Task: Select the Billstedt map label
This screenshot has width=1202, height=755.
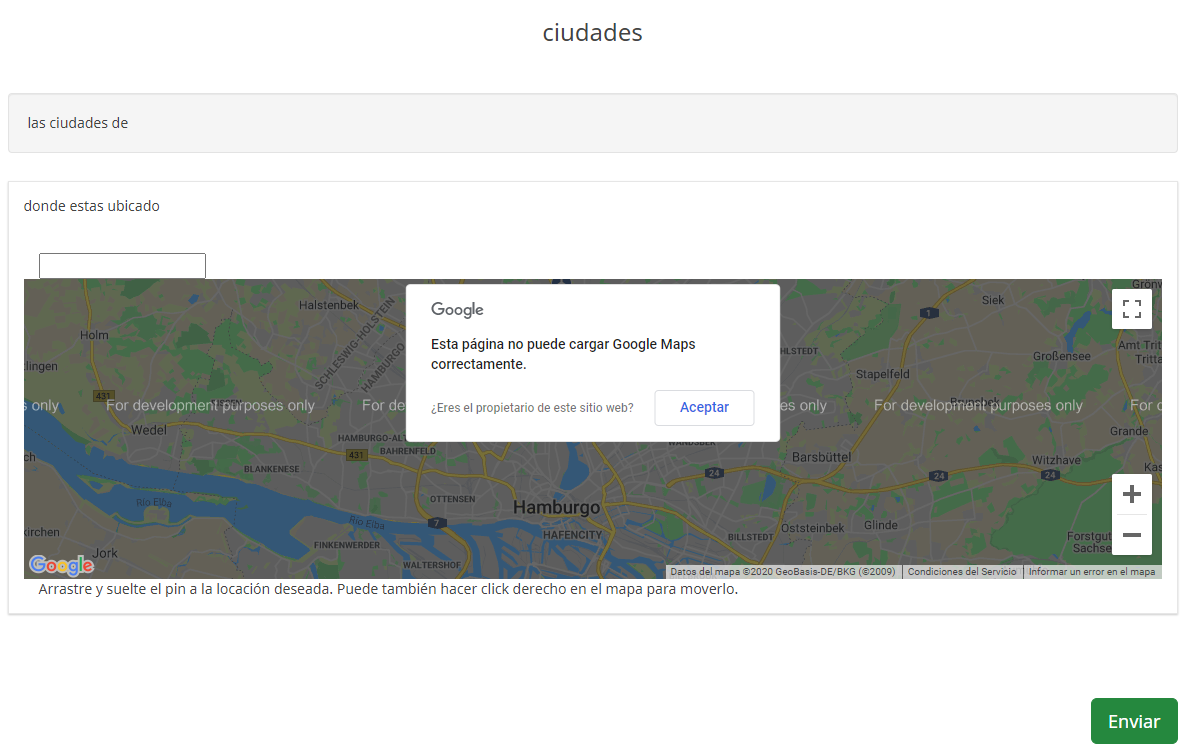Action: pyautogui.click(x=750, y=536)
